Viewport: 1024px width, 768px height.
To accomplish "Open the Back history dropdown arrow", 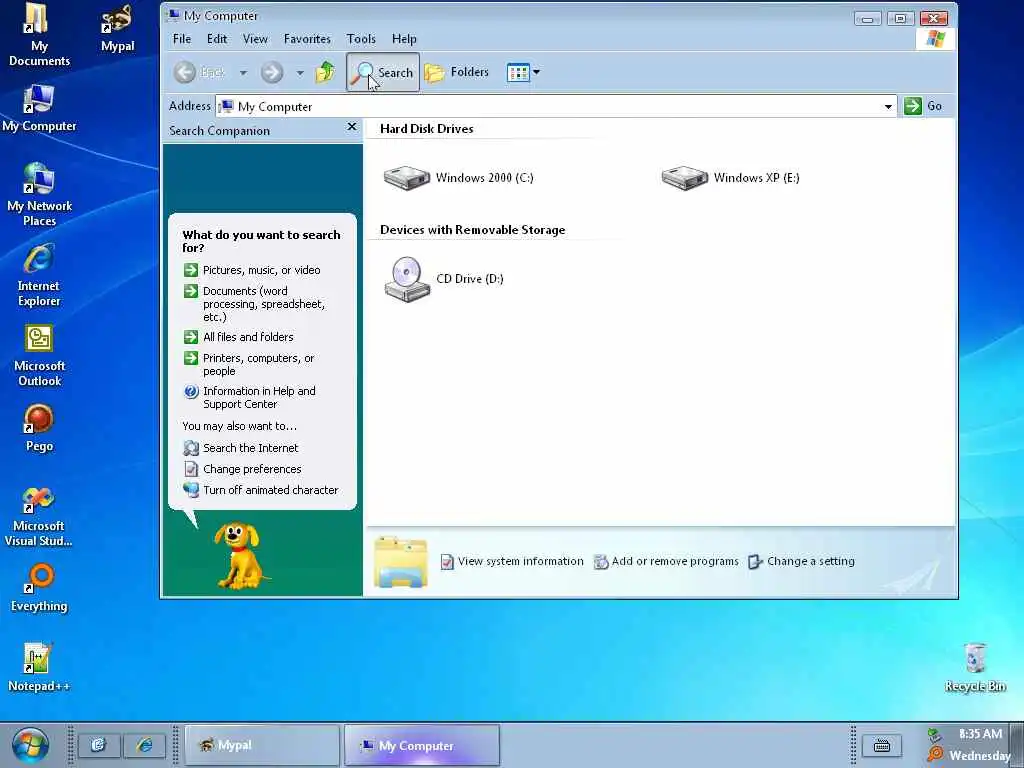I will tap(243, 72).
